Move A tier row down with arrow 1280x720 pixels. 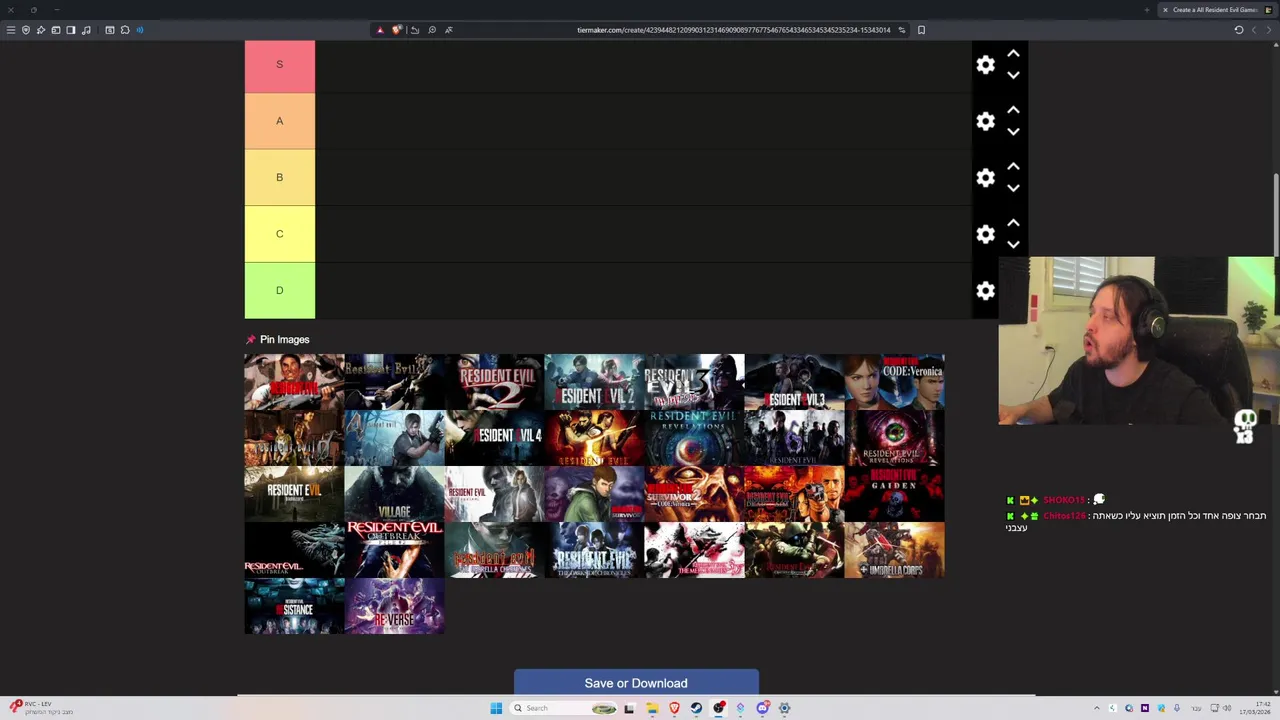coord(1013,132)
